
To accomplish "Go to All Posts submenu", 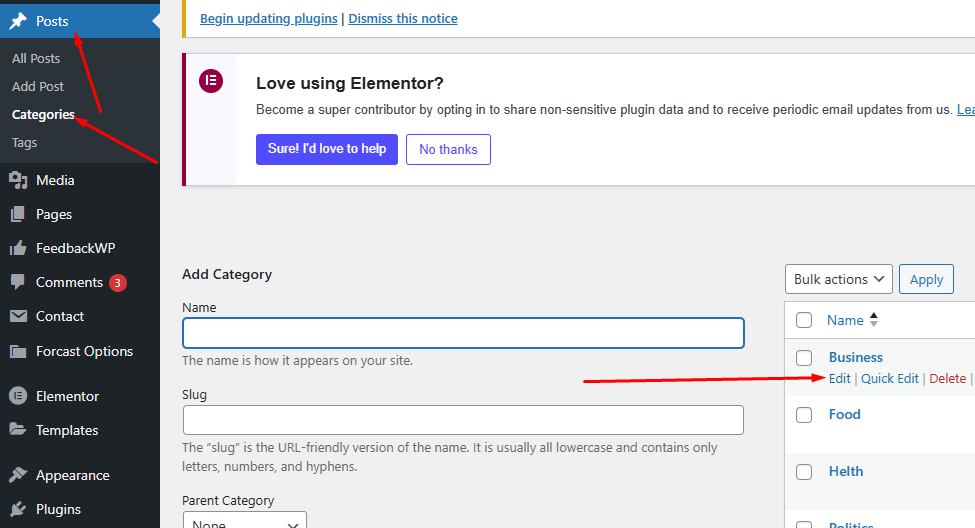I will [x=36, y=58].
